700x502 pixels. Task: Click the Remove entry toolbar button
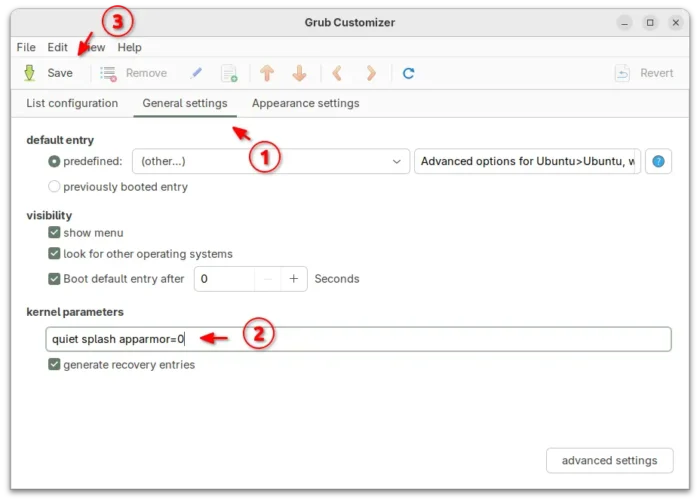[133, 73]
